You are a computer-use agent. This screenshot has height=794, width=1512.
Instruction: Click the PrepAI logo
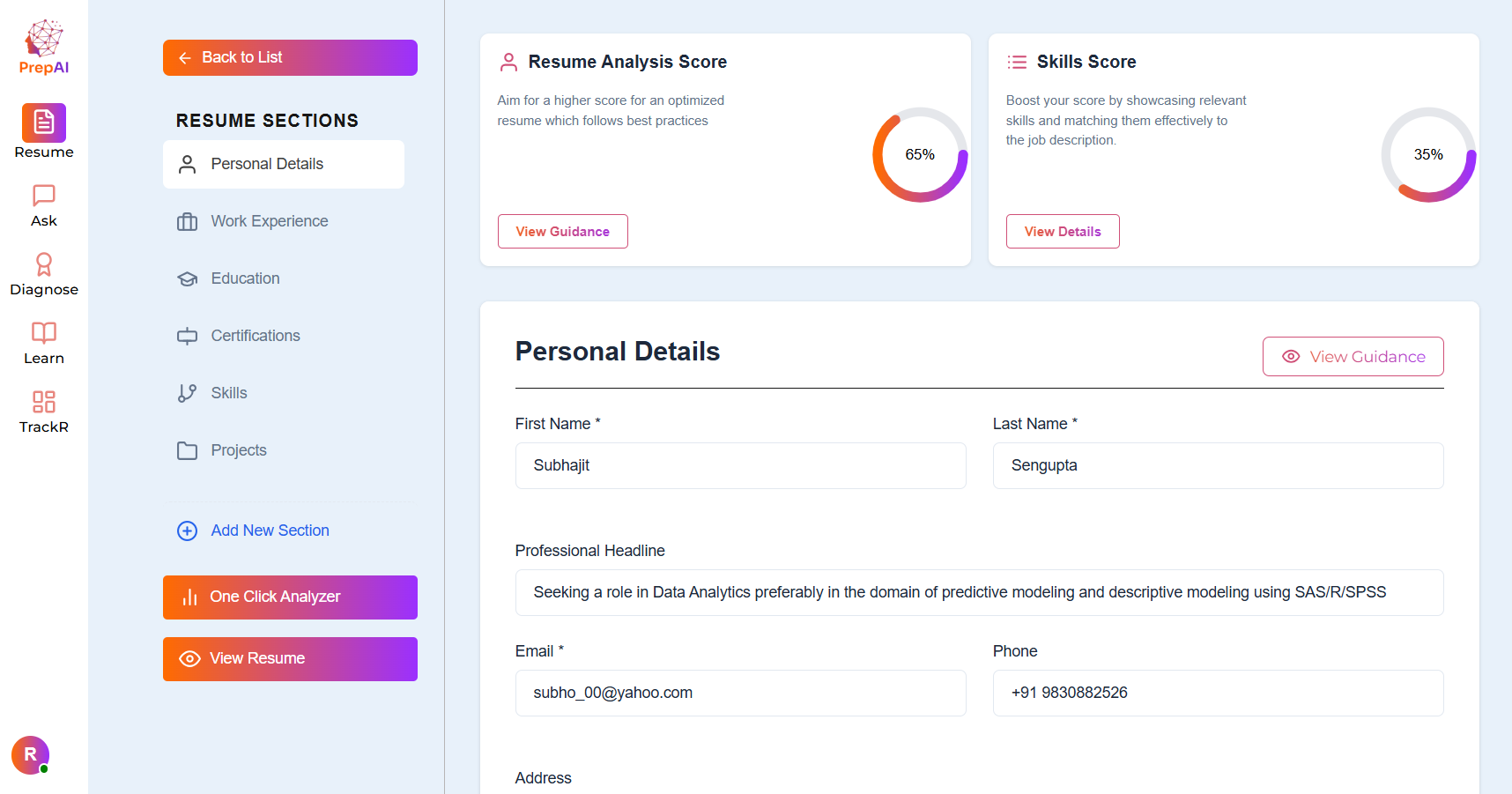tap(44, 48)
